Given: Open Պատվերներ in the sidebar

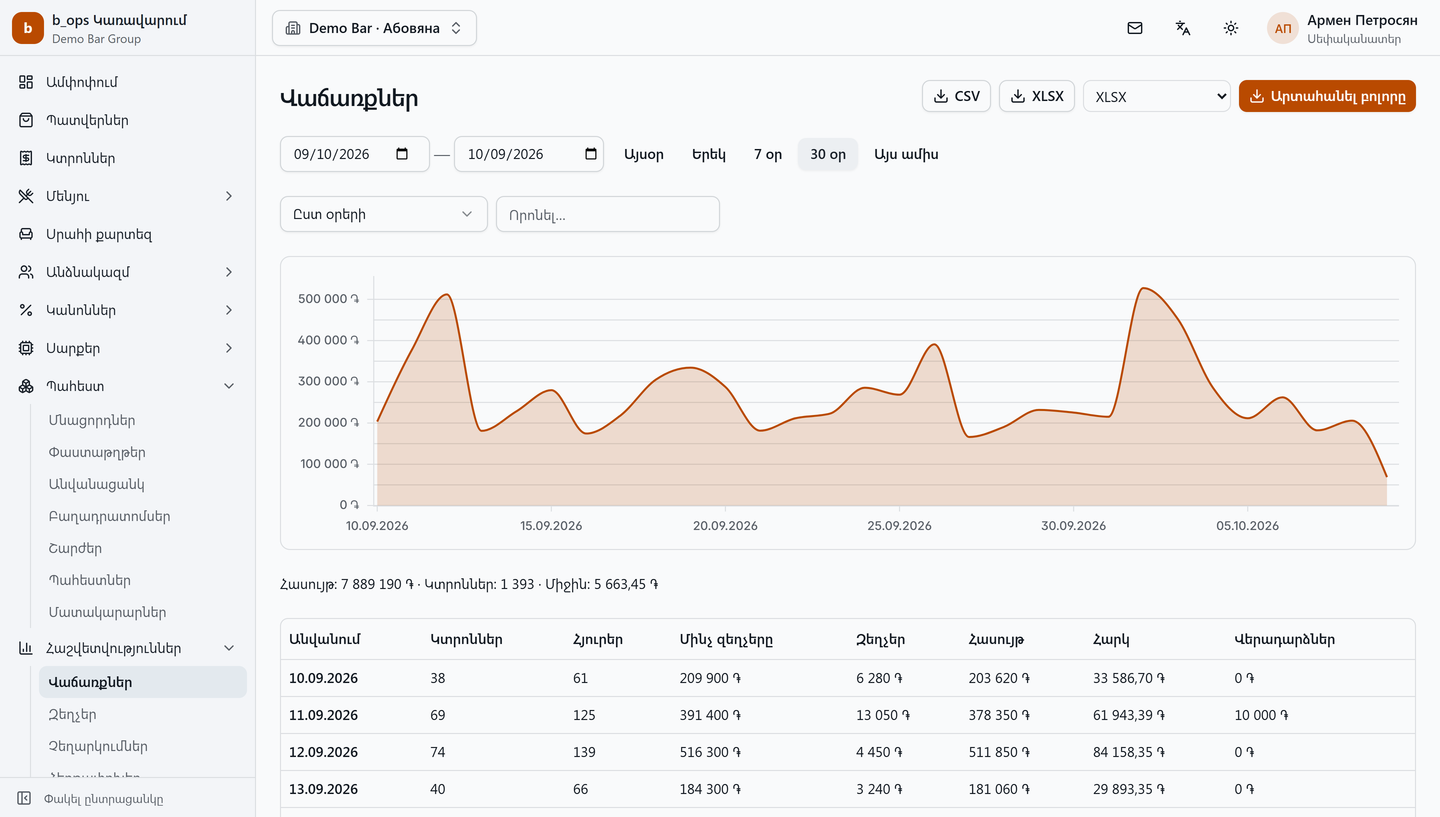Looking at the screenshot, I should click(x=128, y=120).
